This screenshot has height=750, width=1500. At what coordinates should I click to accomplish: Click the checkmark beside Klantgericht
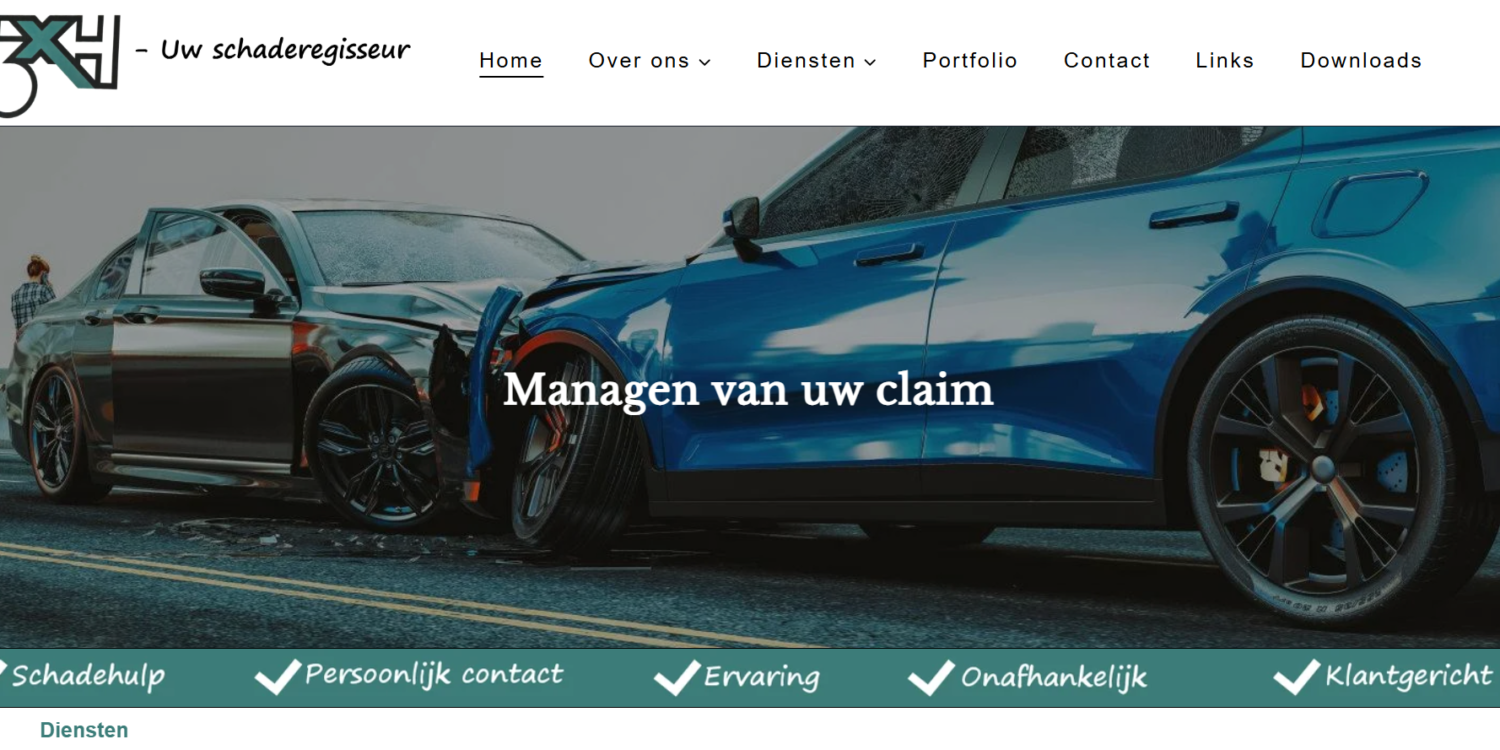coord(1297,677)
